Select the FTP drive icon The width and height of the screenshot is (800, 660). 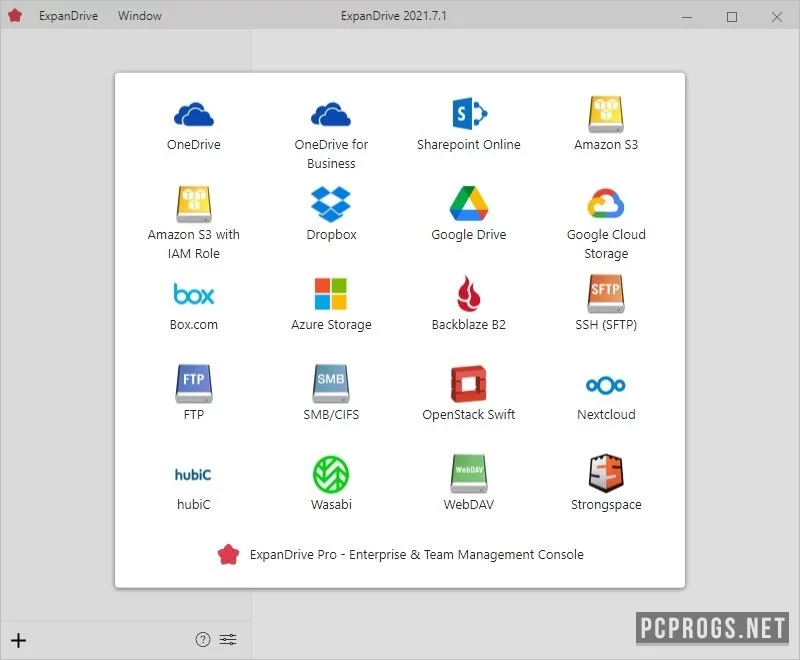pyautogui.click(x=193, y=384)
